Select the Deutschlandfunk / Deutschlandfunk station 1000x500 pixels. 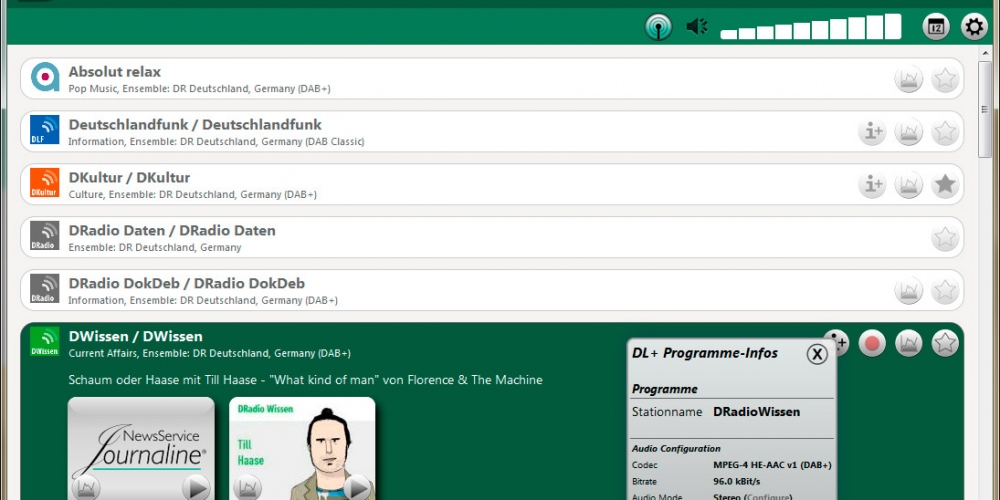(492, 132)
